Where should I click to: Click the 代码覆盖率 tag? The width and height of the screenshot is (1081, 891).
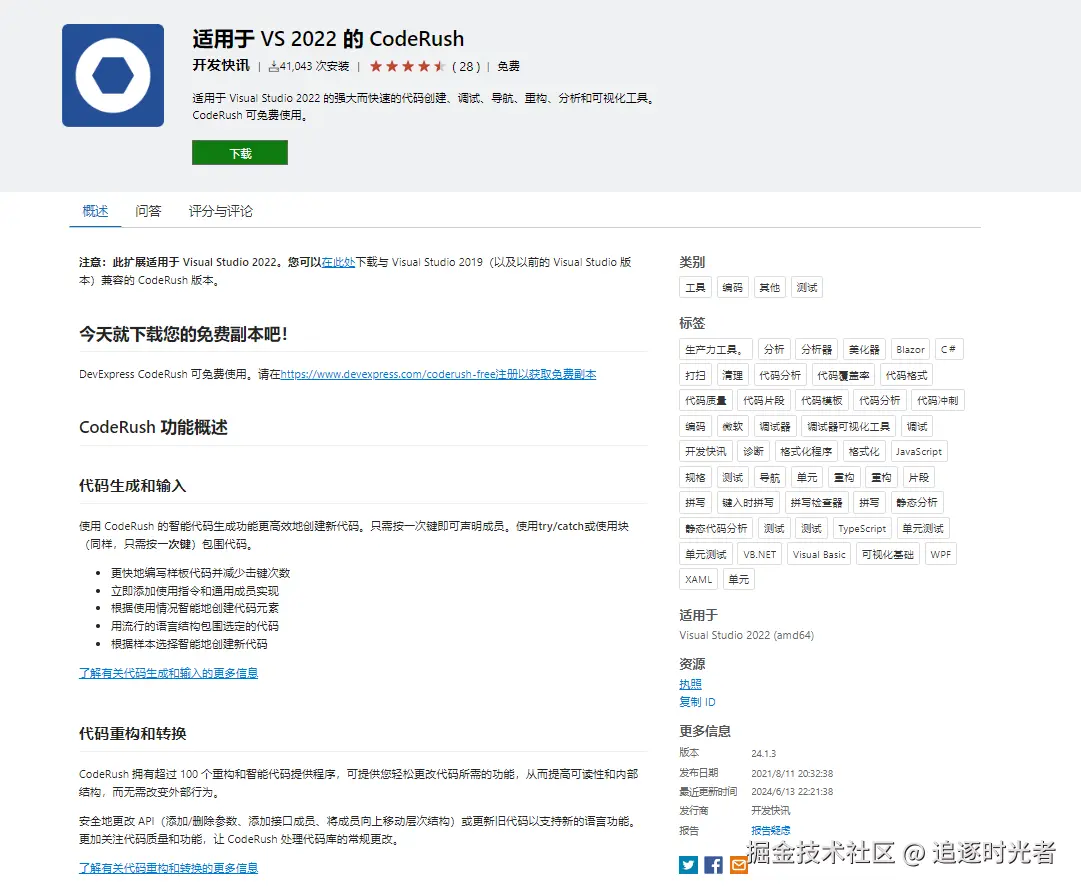click(843, 375)
